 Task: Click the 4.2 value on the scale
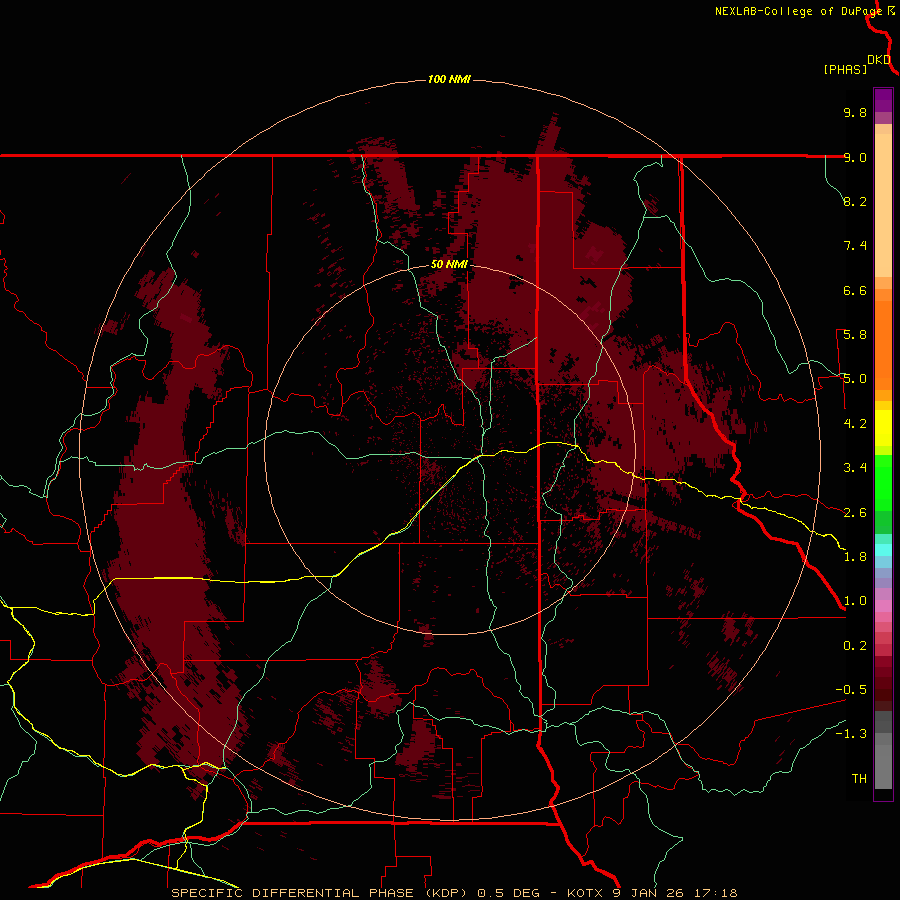point(855,424)
